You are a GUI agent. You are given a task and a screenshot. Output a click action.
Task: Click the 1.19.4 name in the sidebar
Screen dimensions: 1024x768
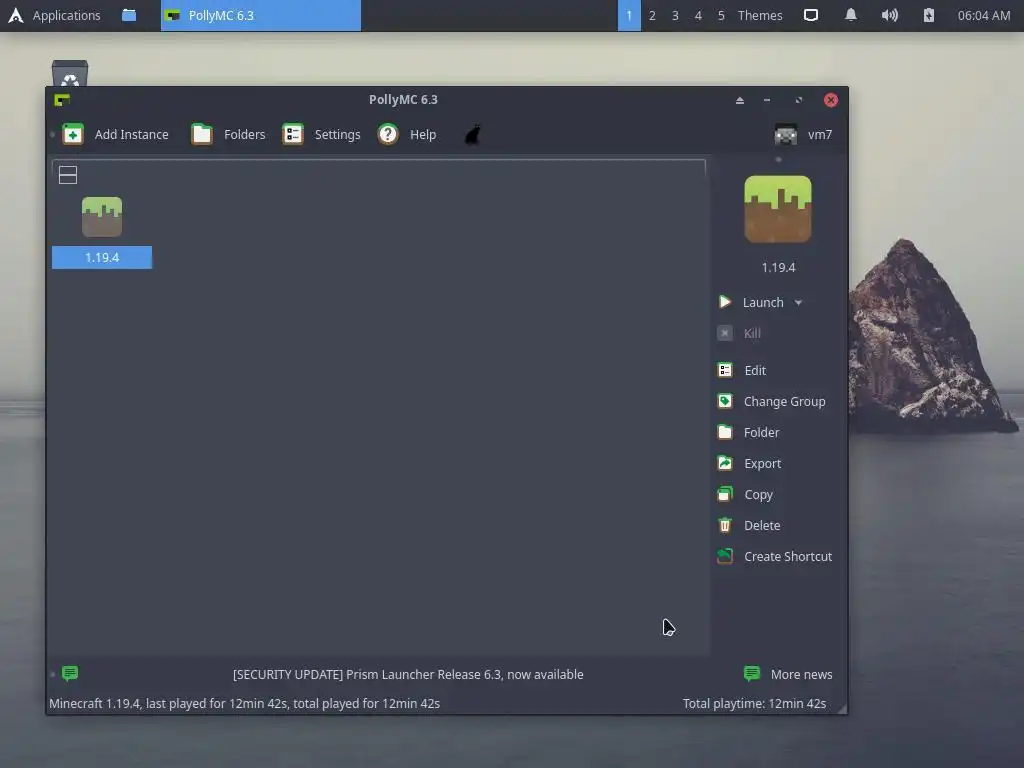tap(778, 268)
